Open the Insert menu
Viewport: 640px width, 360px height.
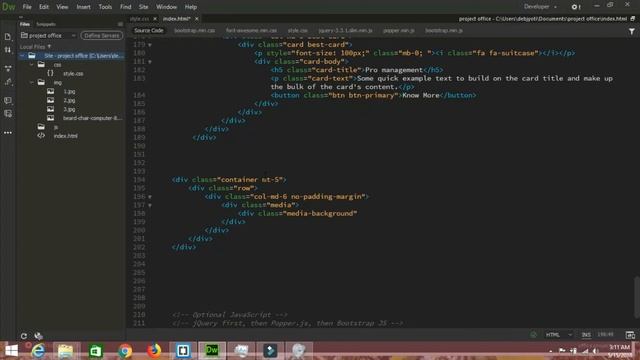coord(83,7)
